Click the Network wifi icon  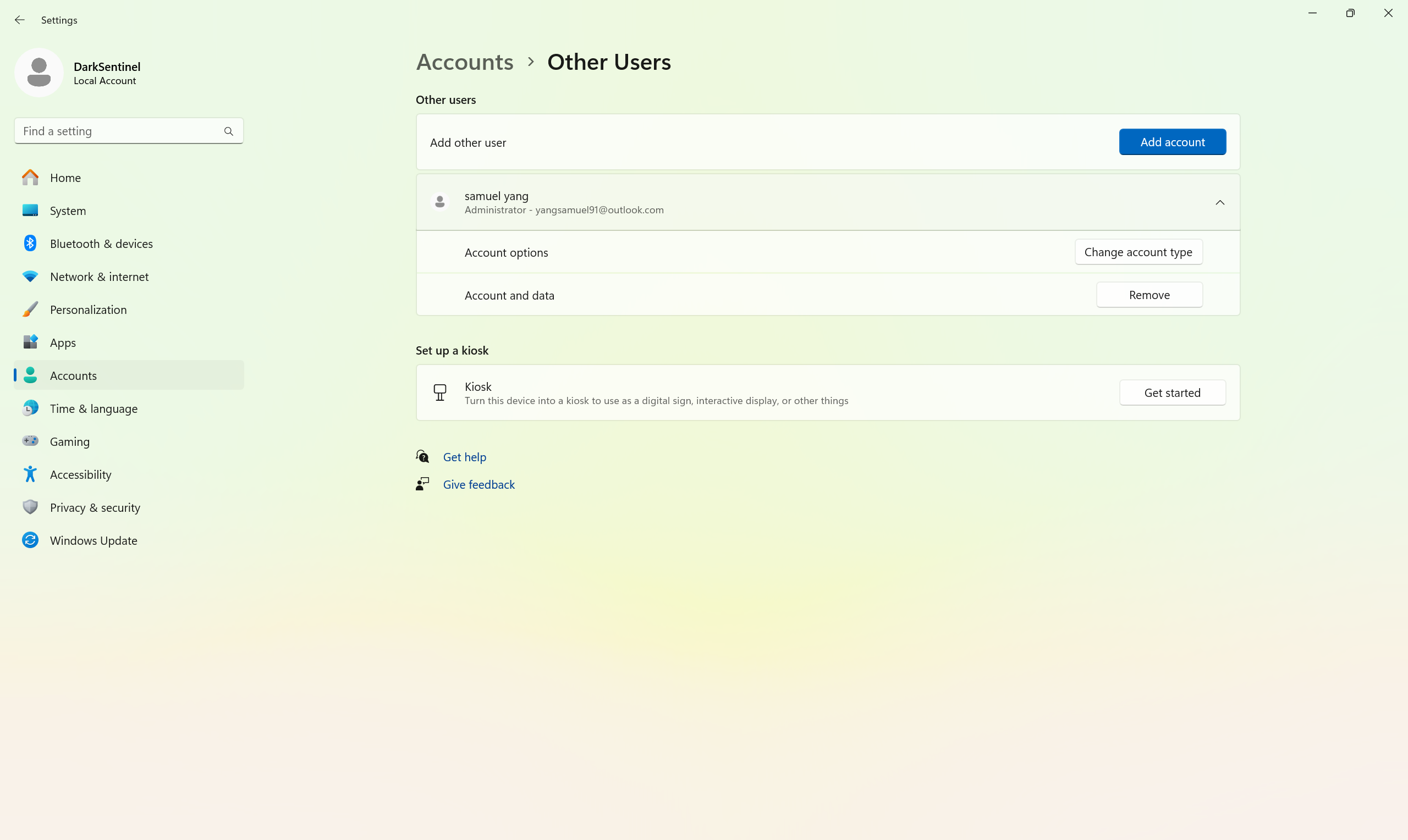coord(30,276)
